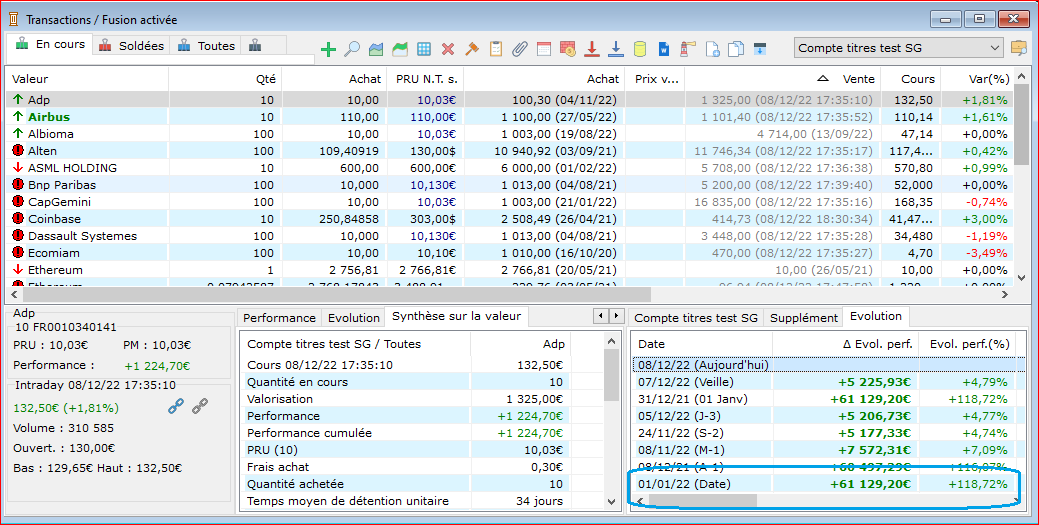
Task: Click the grey chain link icon
Action: tap(199, 406)
